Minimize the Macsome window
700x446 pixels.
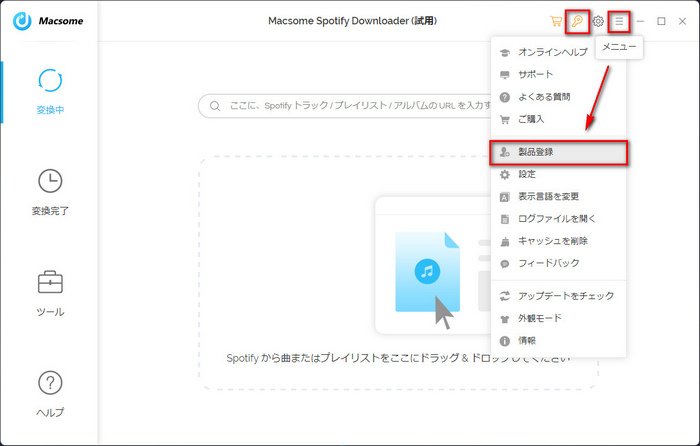click(640, 21)
